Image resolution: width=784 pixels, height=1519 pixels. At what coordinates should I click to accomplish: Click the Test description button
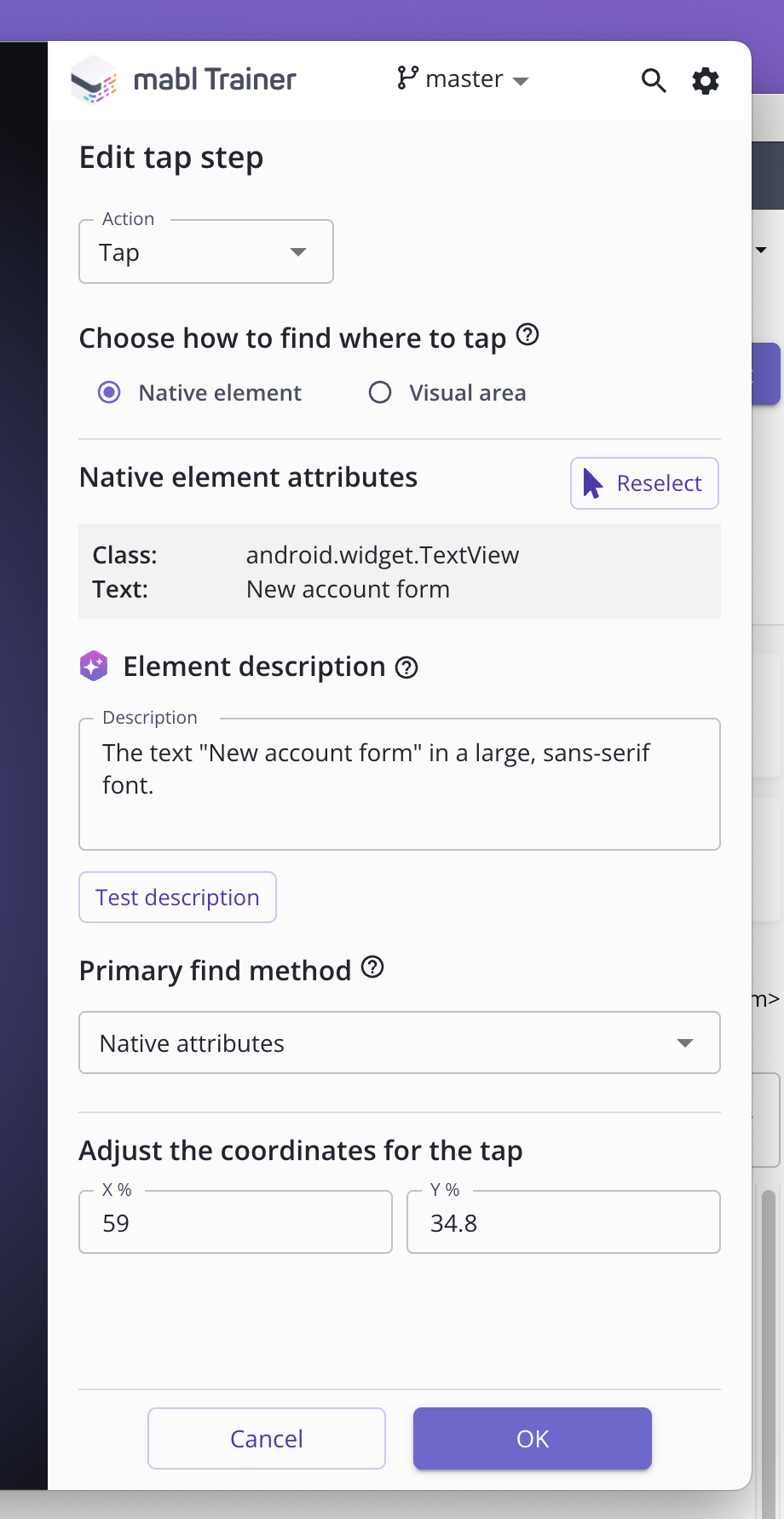[177, 897]
